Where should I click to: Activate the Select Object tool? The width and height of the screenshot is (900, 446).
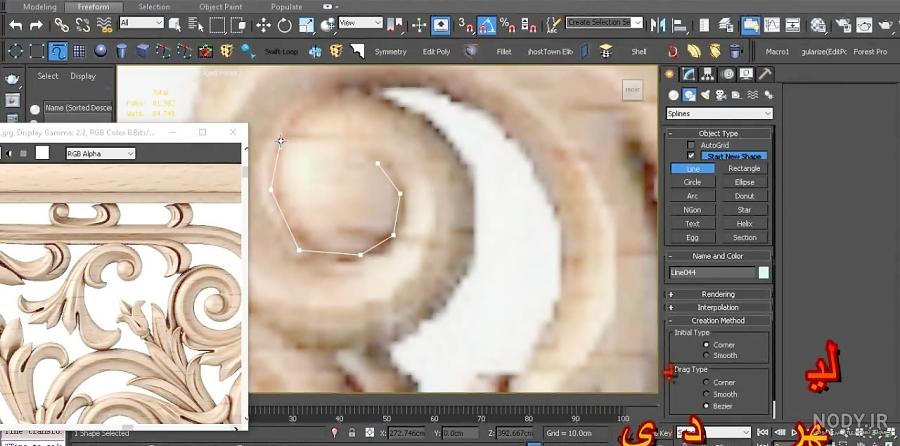click(175, 25)
